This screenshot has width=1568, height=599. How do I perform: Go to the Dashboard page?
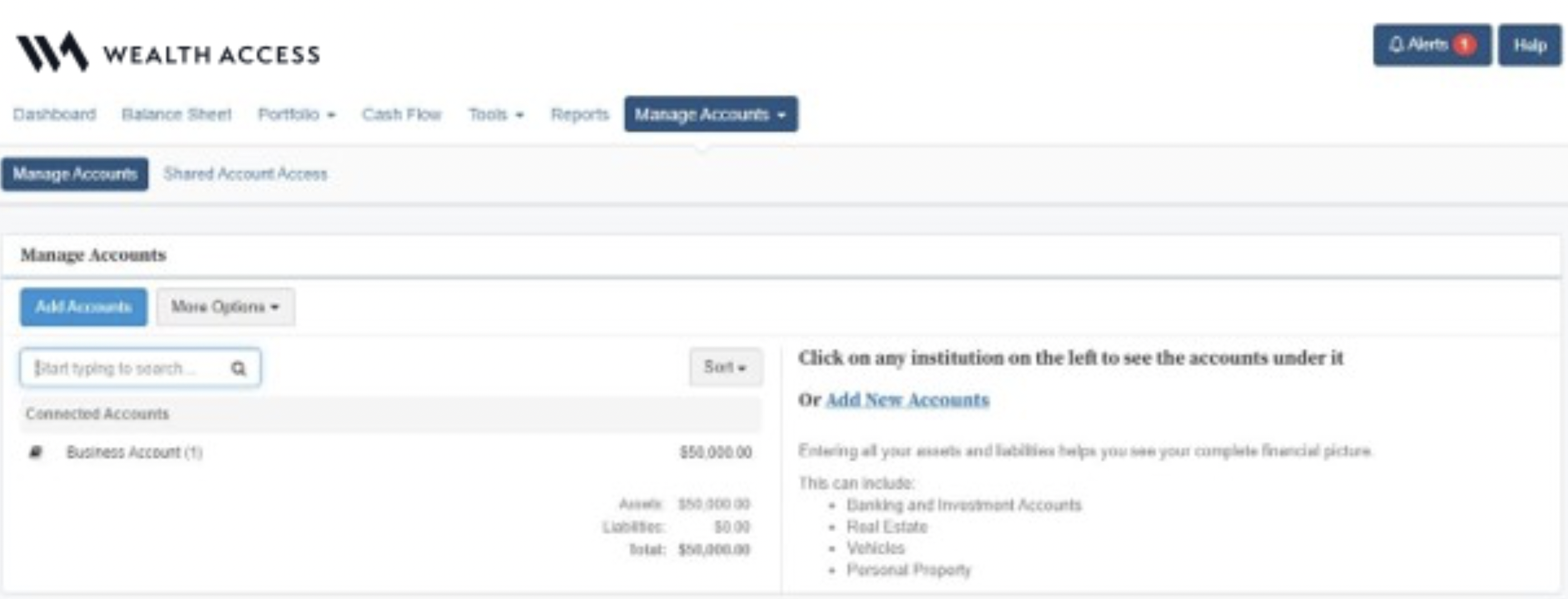click(x=54, y=114)
